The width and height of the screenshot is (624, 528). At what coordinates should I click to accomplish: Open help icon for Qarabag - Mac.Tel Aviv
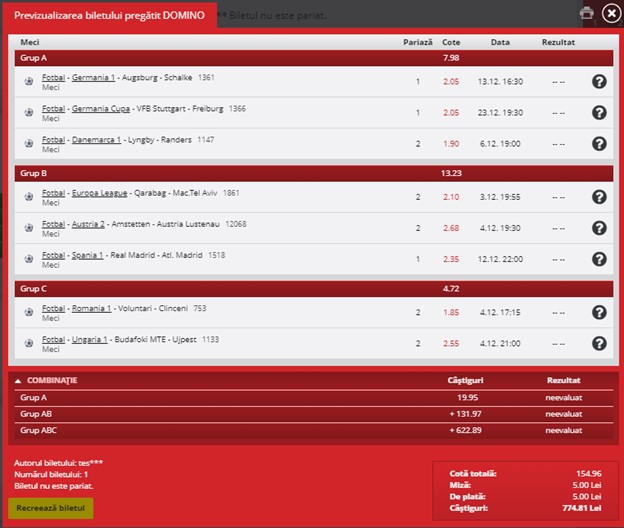click(x=599, y=198)
